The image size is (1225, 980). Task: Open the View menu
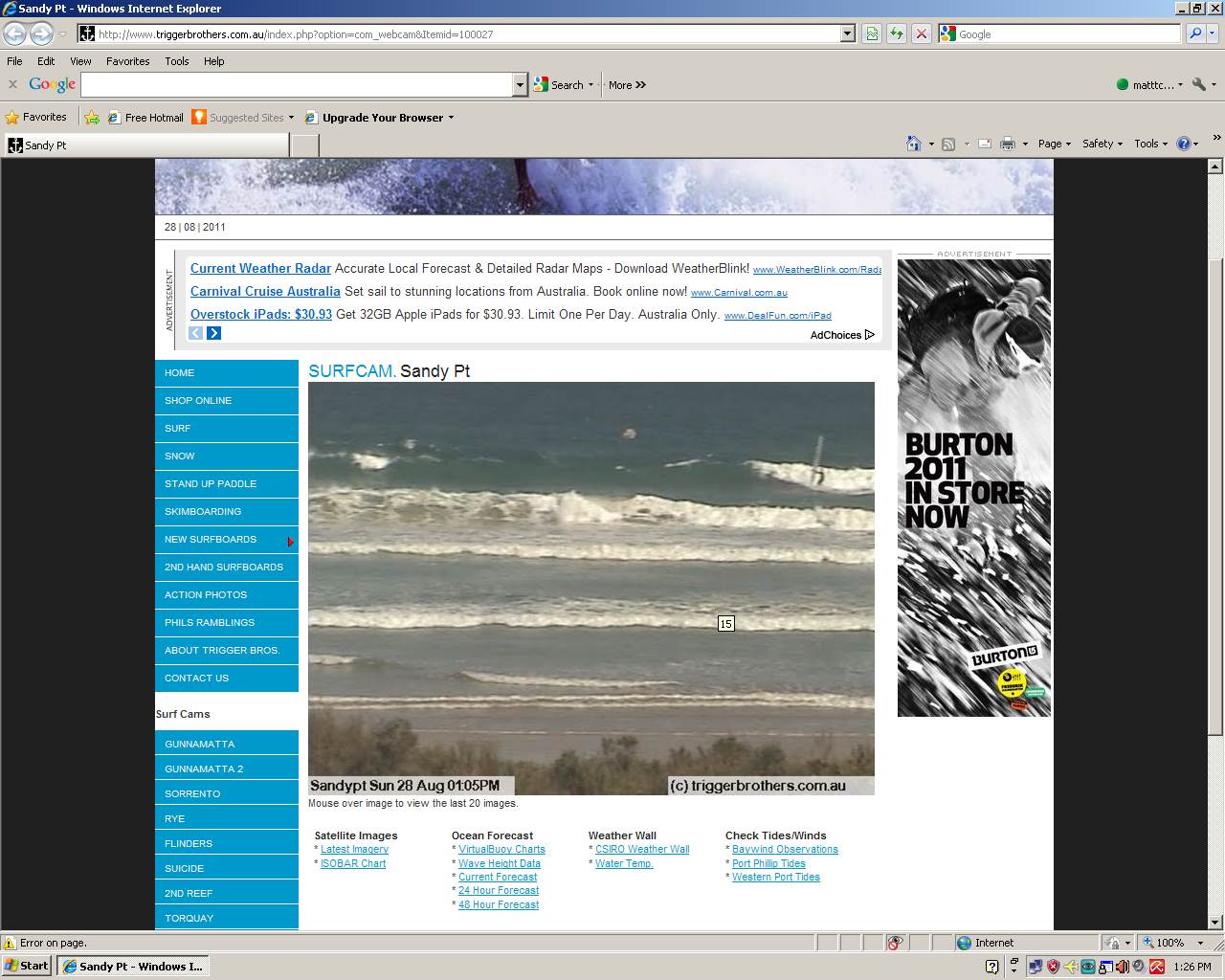[x=80, y=60]
